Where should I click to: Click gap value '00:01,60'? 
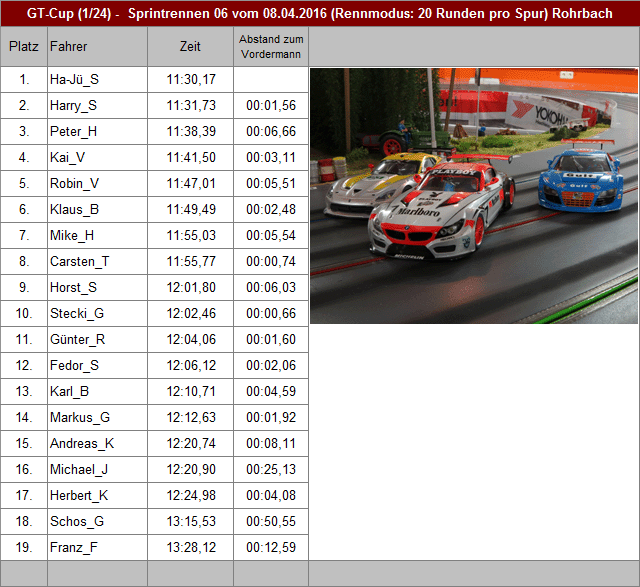click(271, 340)
